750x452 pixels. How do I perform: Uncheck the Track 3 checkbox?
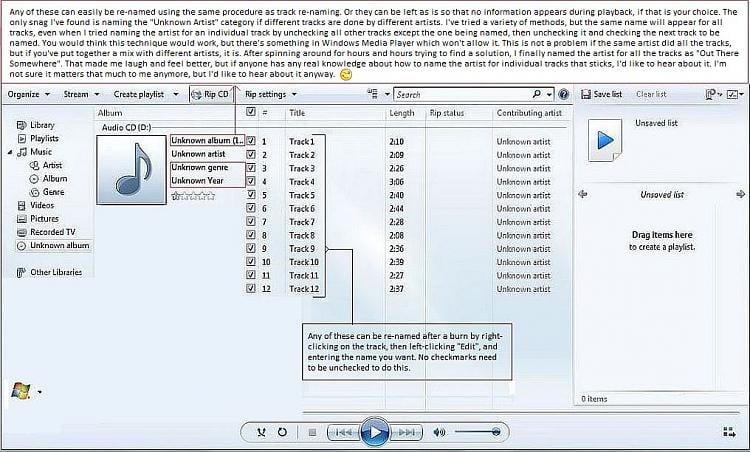pyautogui.click(x=251, y=168)
